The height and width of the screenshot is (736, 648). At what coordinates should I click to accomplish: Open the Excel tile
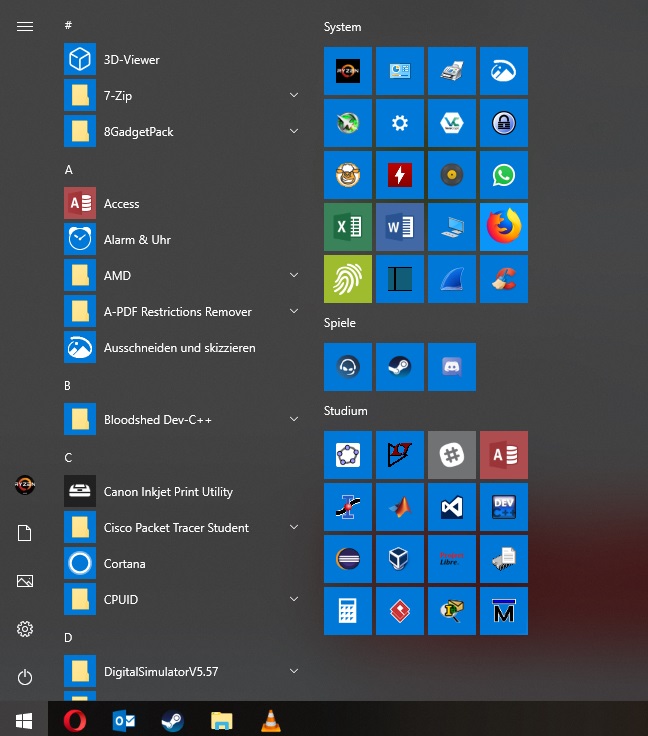click(x=348, y=227)
